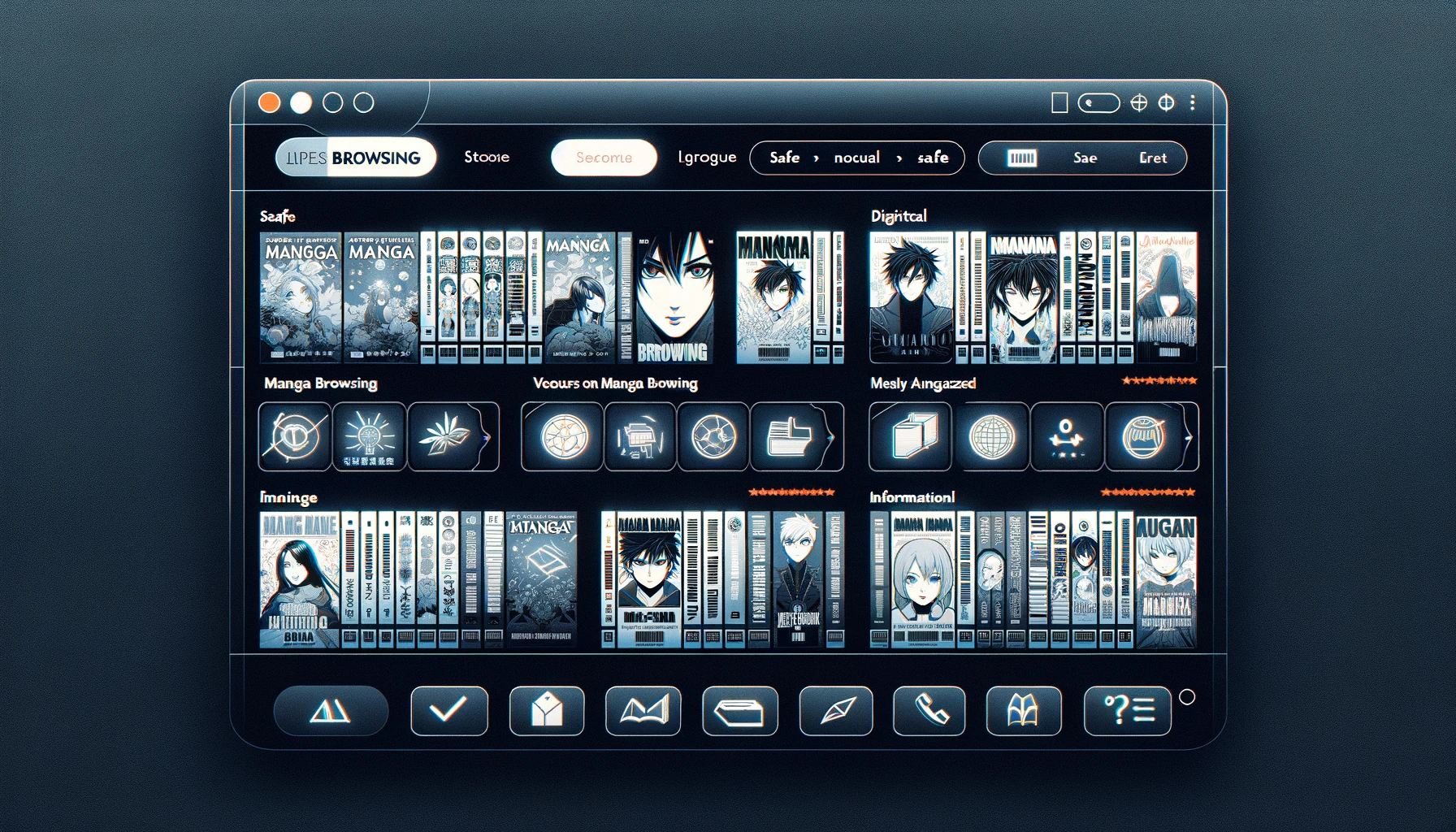Click the chevron between nocual and safe
Screen dimensions: 1456x832
coord(899,158)
